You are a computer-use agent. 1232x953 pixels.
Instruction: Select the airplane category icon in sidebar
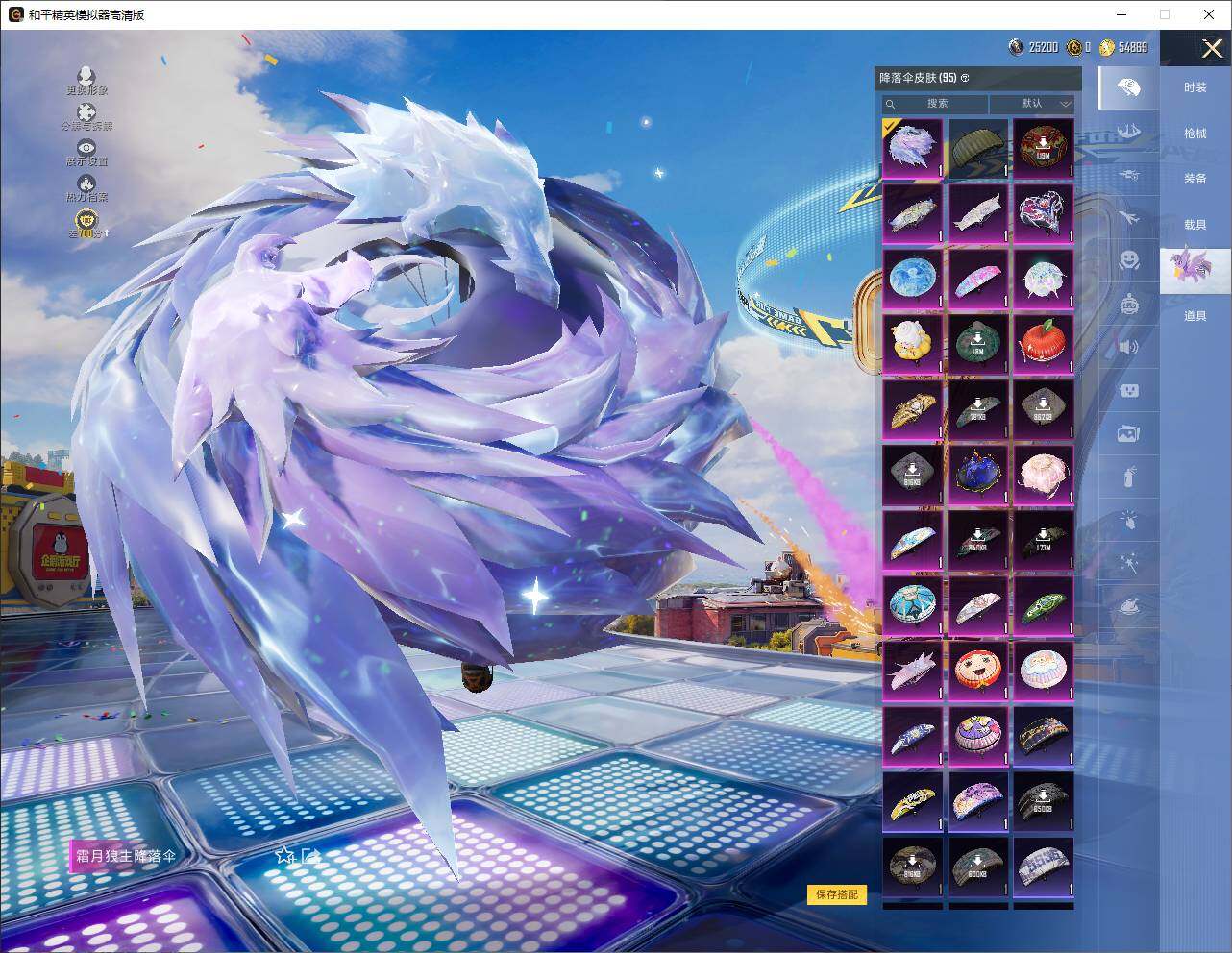coord(1129,218)
